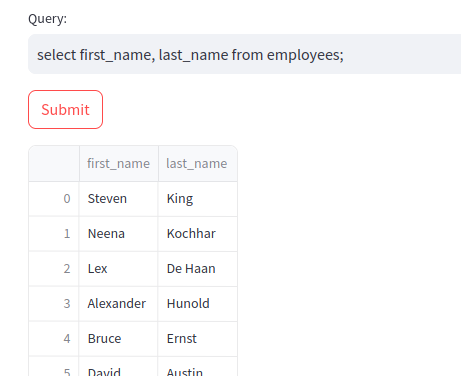Click the empty index header cell
Image resolution: width=461 pixels, height=376 pixels.
pyautogui.click(x=54, y=164)
